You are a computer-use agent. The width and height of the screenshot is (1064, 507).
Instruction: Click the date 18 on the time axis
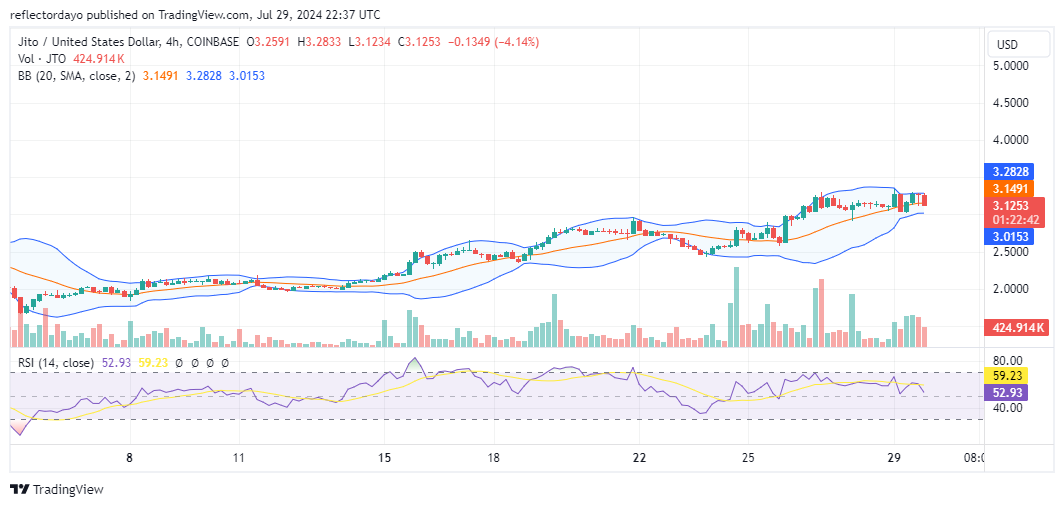coord(493,457)
